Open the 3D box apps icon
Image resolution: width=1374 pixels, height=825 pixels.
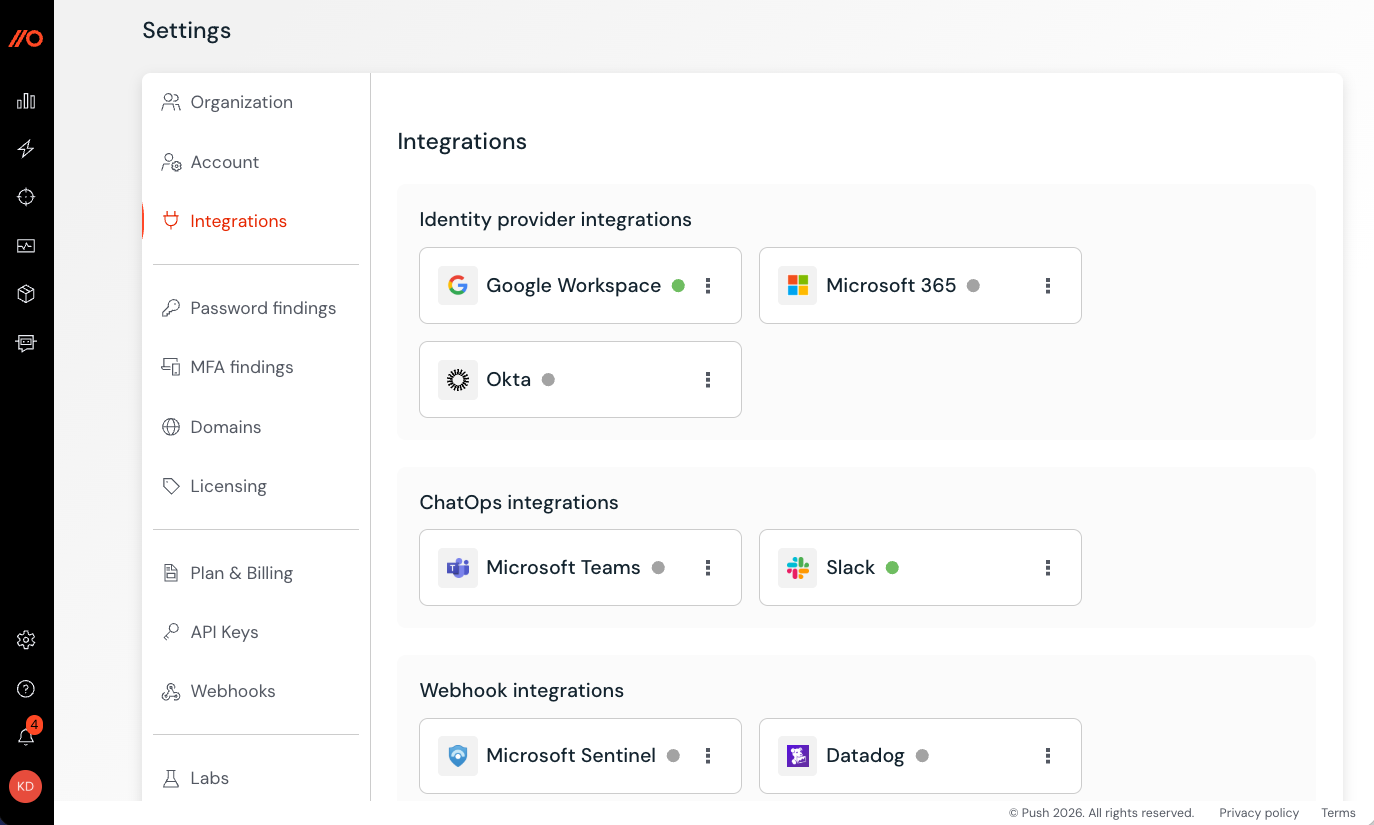(x=27, y=293)
